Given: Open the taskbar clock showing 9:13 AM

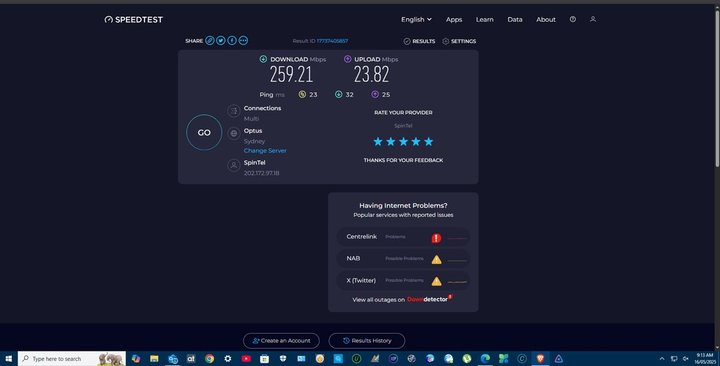Looking at the screenshot, I should click(704, 359).
